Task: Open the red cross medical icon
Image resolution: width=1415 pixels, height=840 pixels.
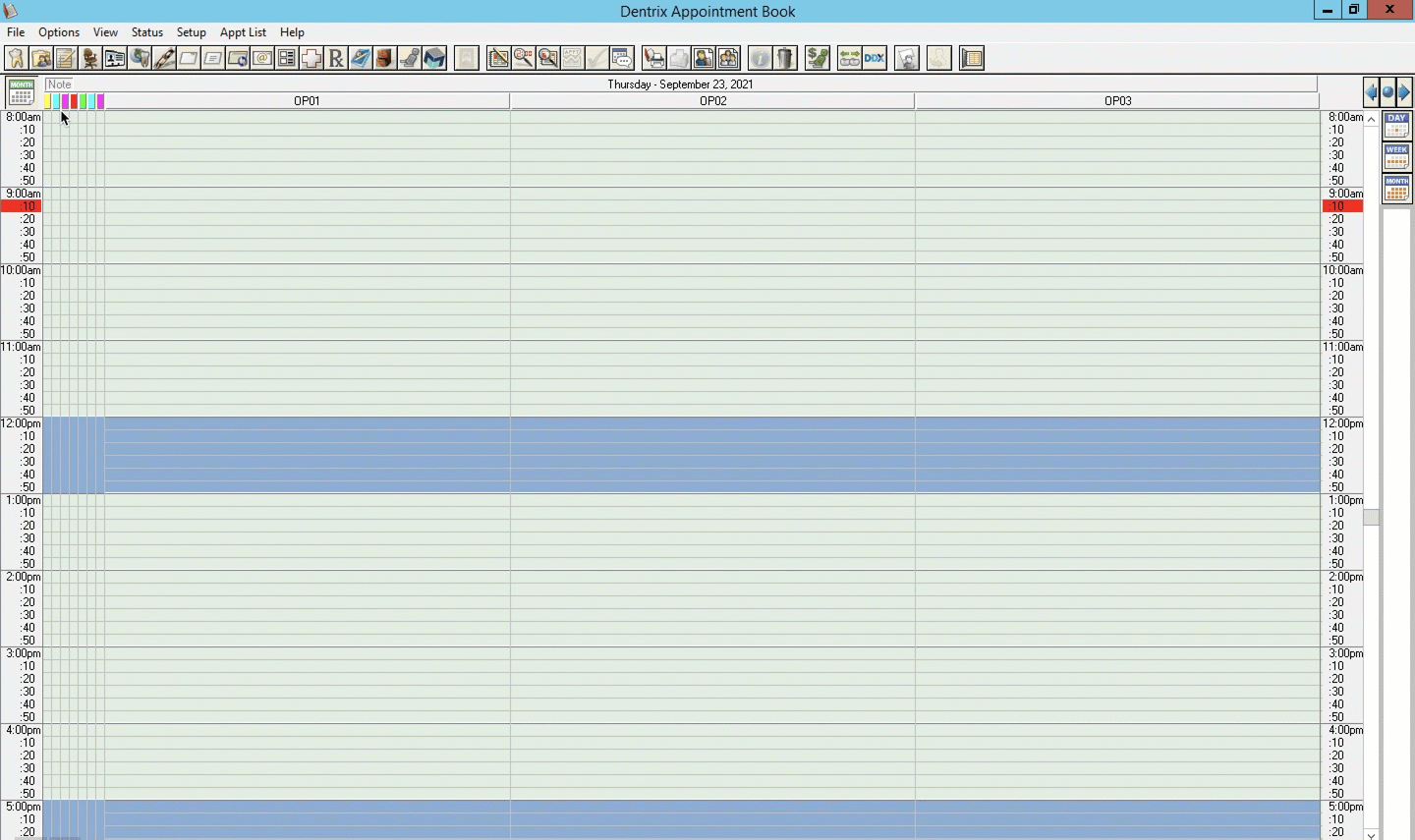Action: click(x=311, y=59)
